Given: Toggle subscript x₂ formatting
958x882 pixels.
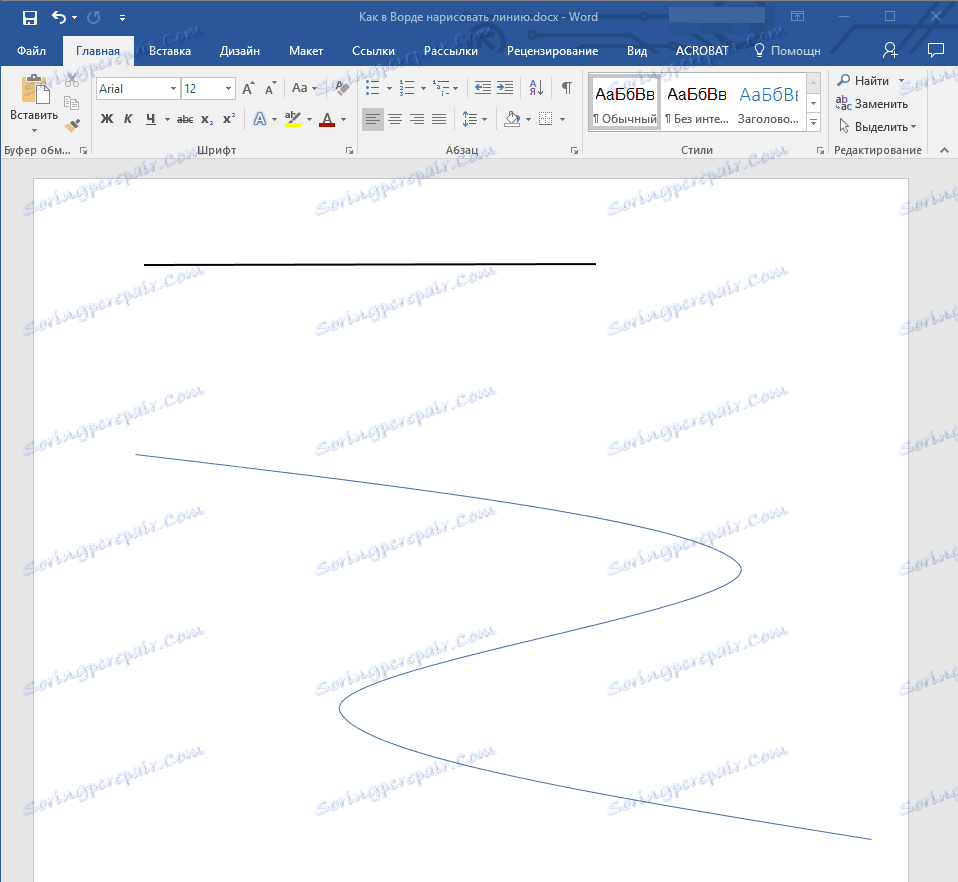Looking at the screenshot, I should [207, 119].
